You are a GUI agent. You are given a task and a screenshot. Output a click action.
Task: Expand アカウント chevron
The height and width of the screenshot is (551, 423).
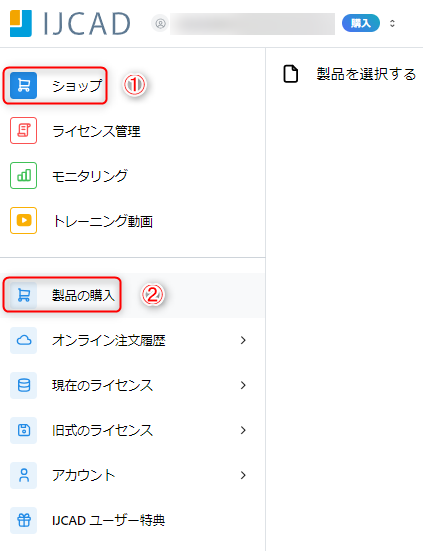click(243, 475)
